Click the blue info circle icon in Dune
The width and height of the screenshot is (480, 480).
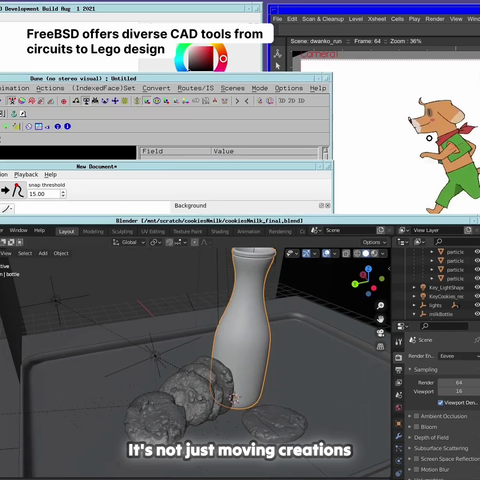(67, 126)
